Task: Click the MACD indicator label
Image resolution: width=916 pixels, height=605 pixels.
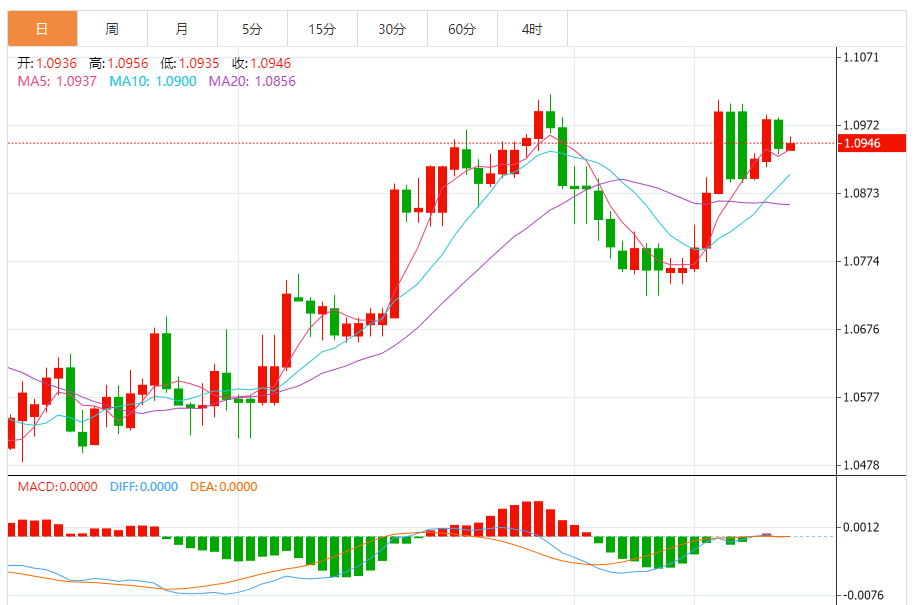Action: tap(58, 487)
